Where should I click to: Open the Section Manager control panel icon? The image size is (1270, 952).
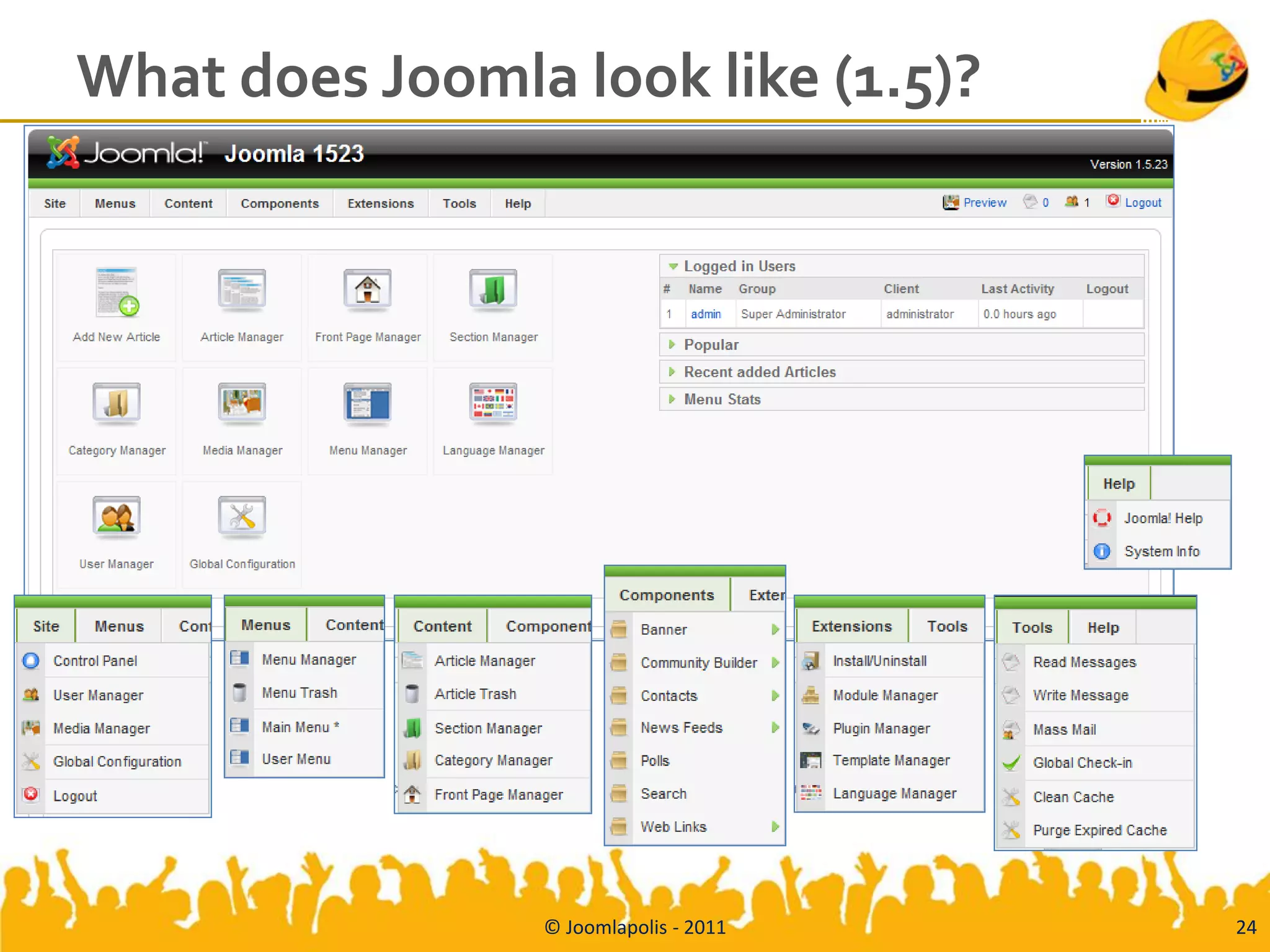493,290
